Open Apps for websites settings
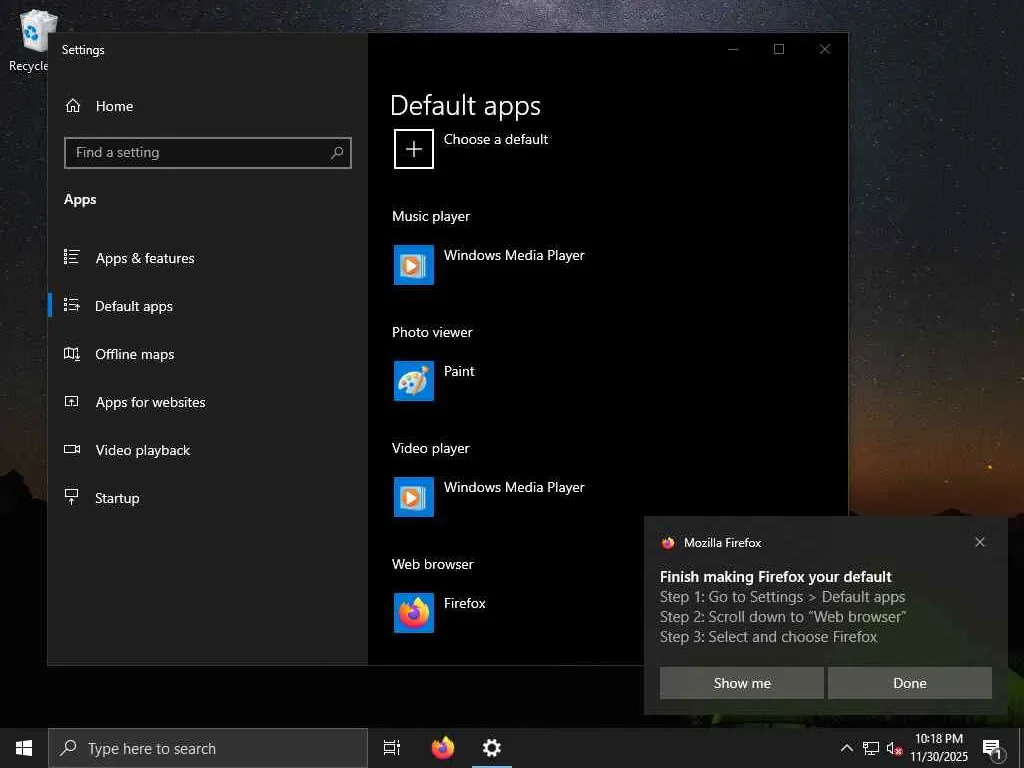1024x768 pixels. click(x=150, y=402)
